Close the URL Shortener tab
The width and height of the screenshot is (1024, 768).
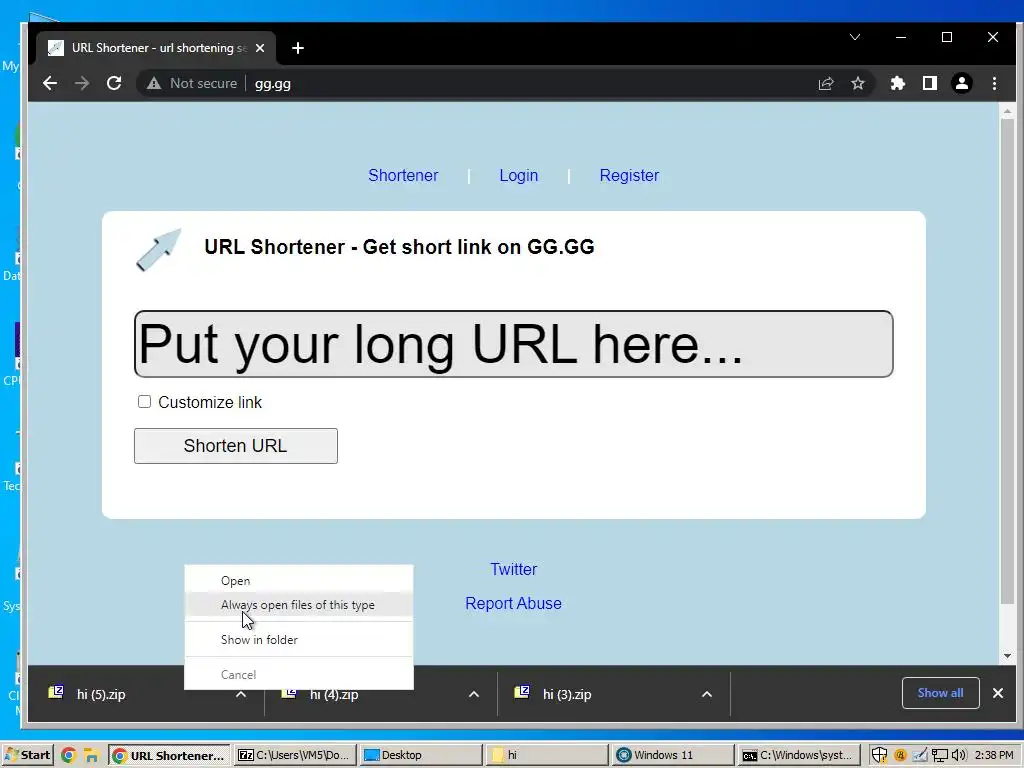pyautogui.click(x=260, y=48)
